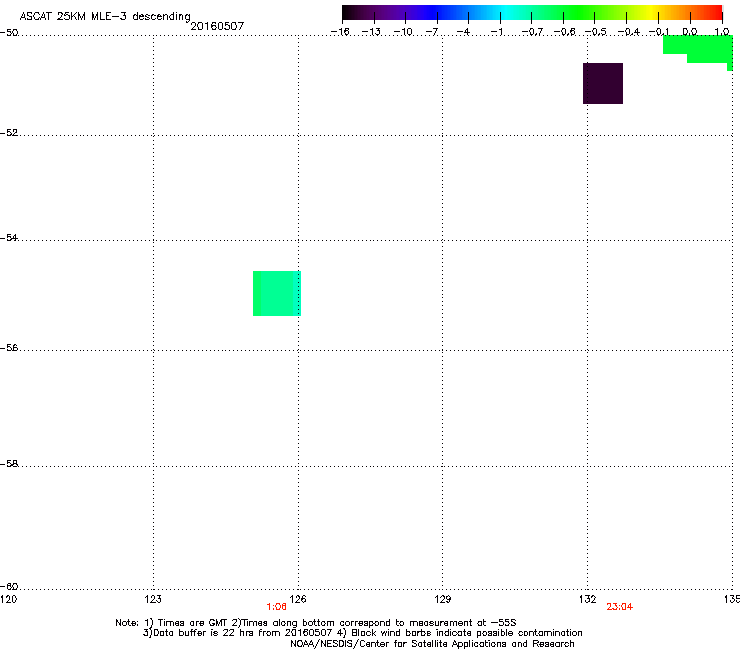This screenshot has height=650, width=740.
Task: Click the green data square near 126
Action: [277, 293]
